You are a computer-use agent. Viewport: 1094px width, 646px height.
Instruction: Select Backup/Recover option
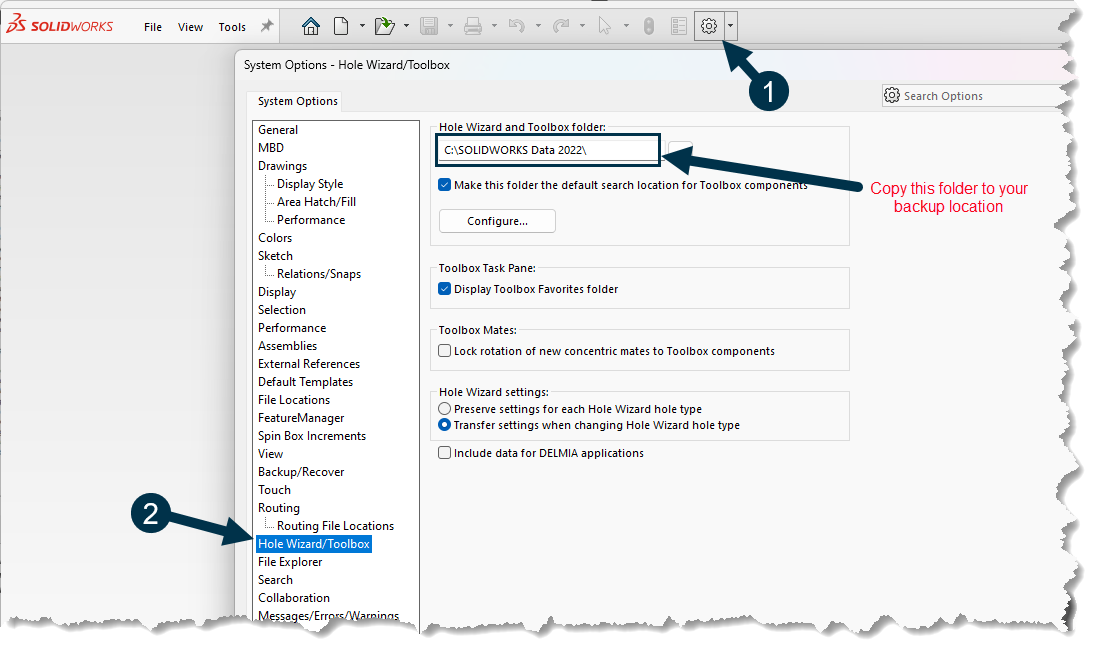tap(301, 472)
